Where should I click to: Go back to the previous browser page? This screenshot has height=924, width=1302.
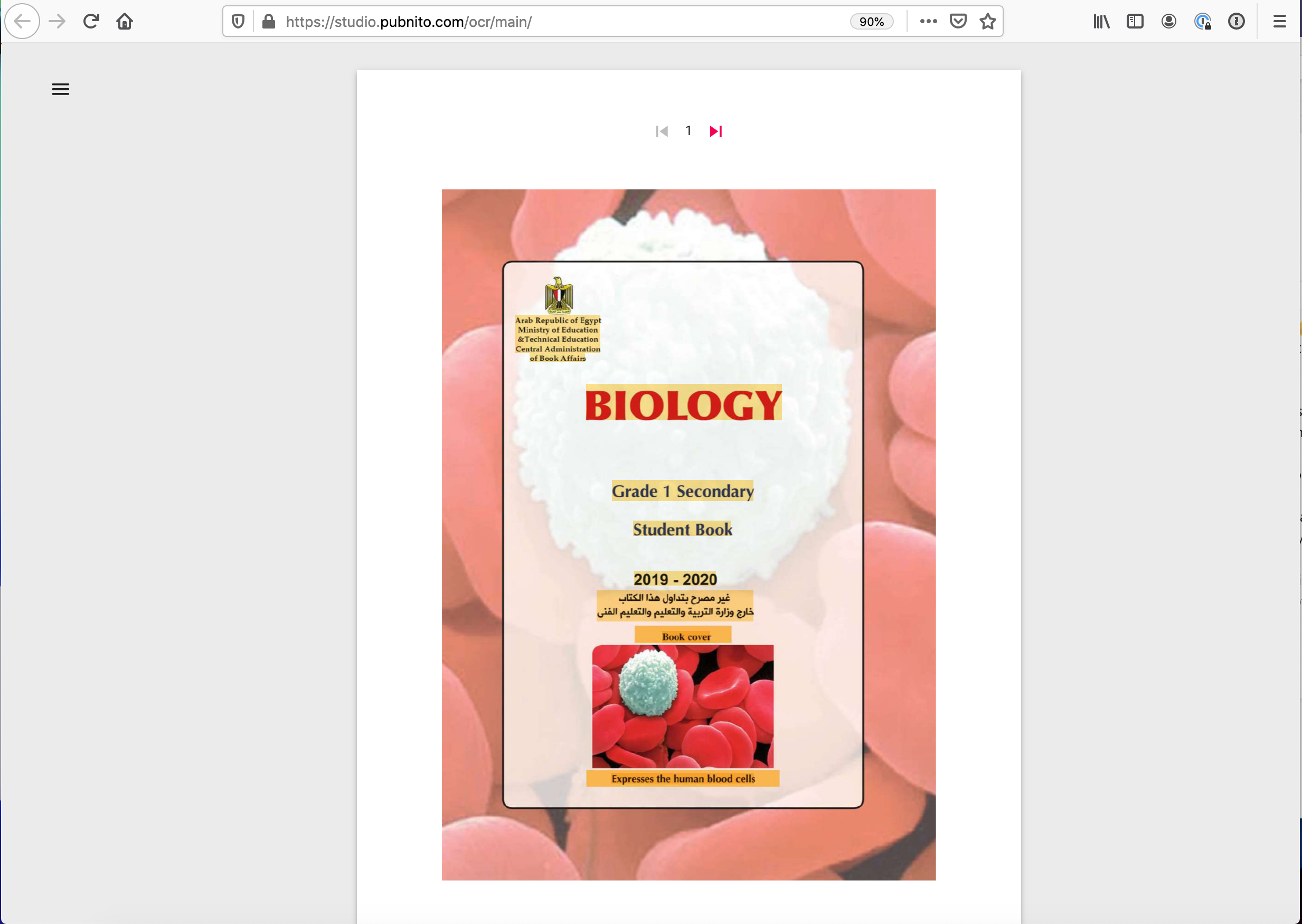coord(22,22)
